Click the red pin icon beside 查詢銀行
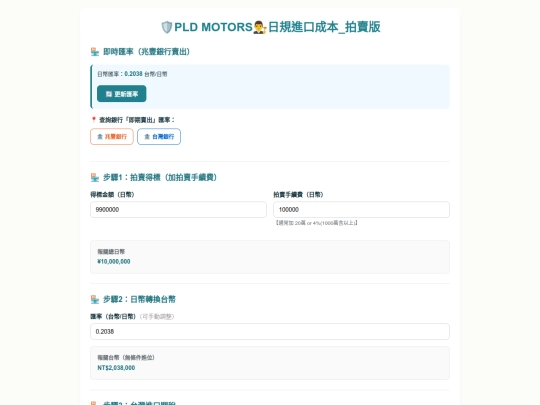 [93, 120]
